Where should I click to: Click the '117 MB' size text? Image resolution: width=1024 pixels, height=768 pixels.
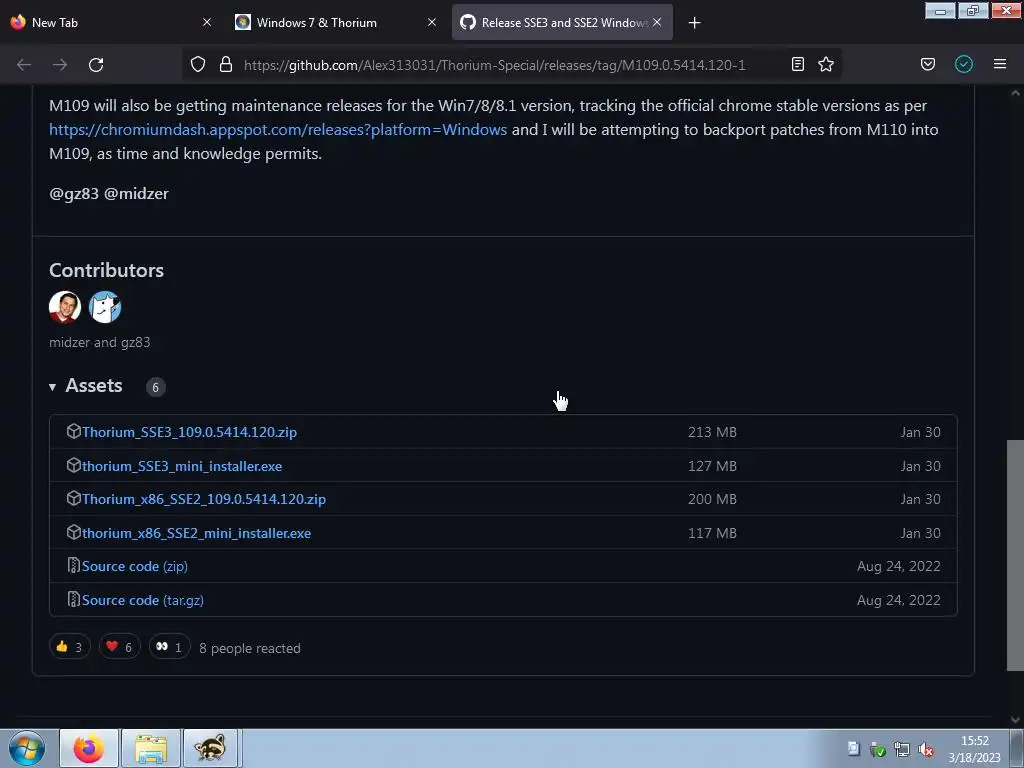[x=712, y=533]
